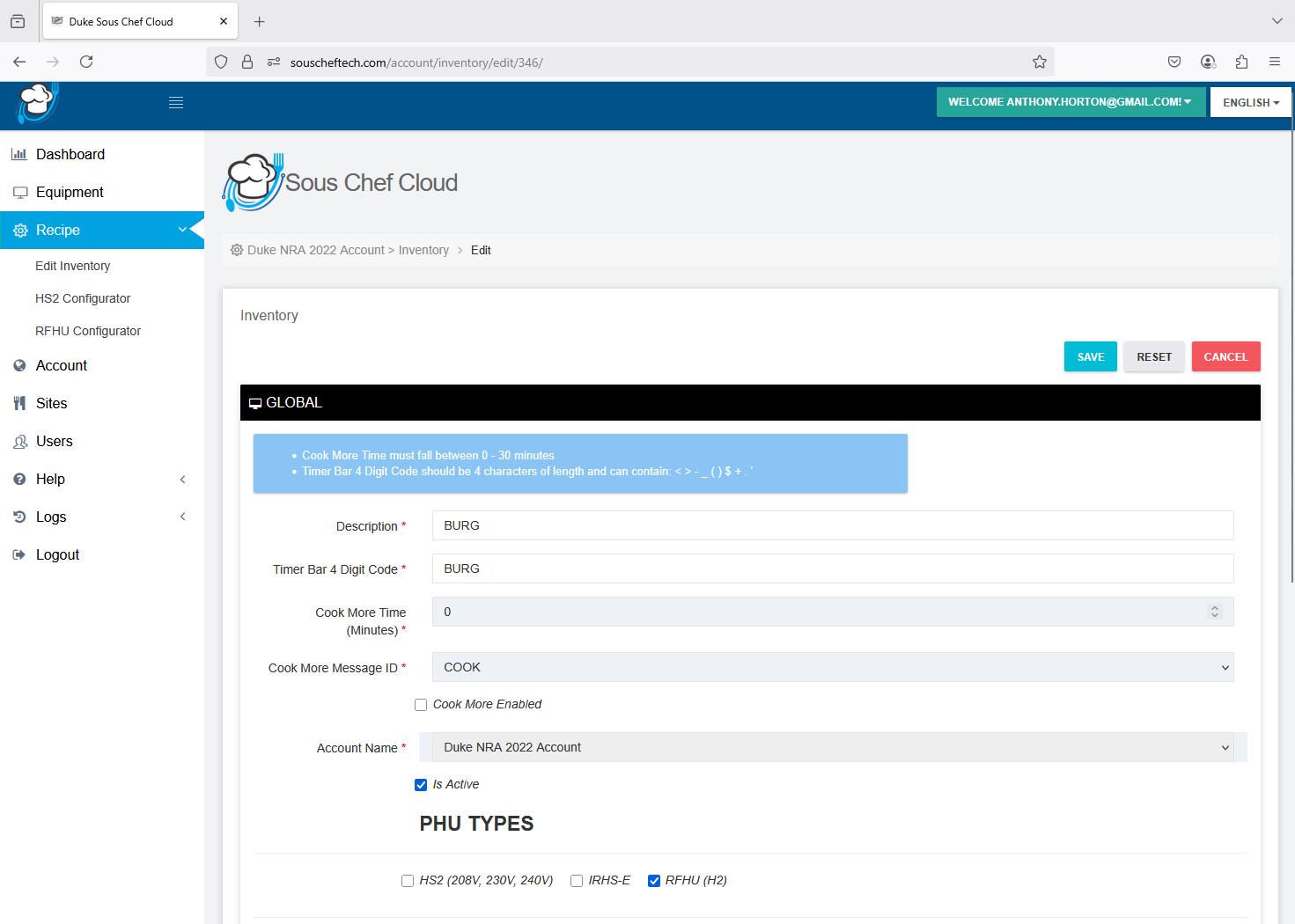Bookmark this page with star icon
The height and width of the screenshot is (924, 1295).
click(1040, 62)
